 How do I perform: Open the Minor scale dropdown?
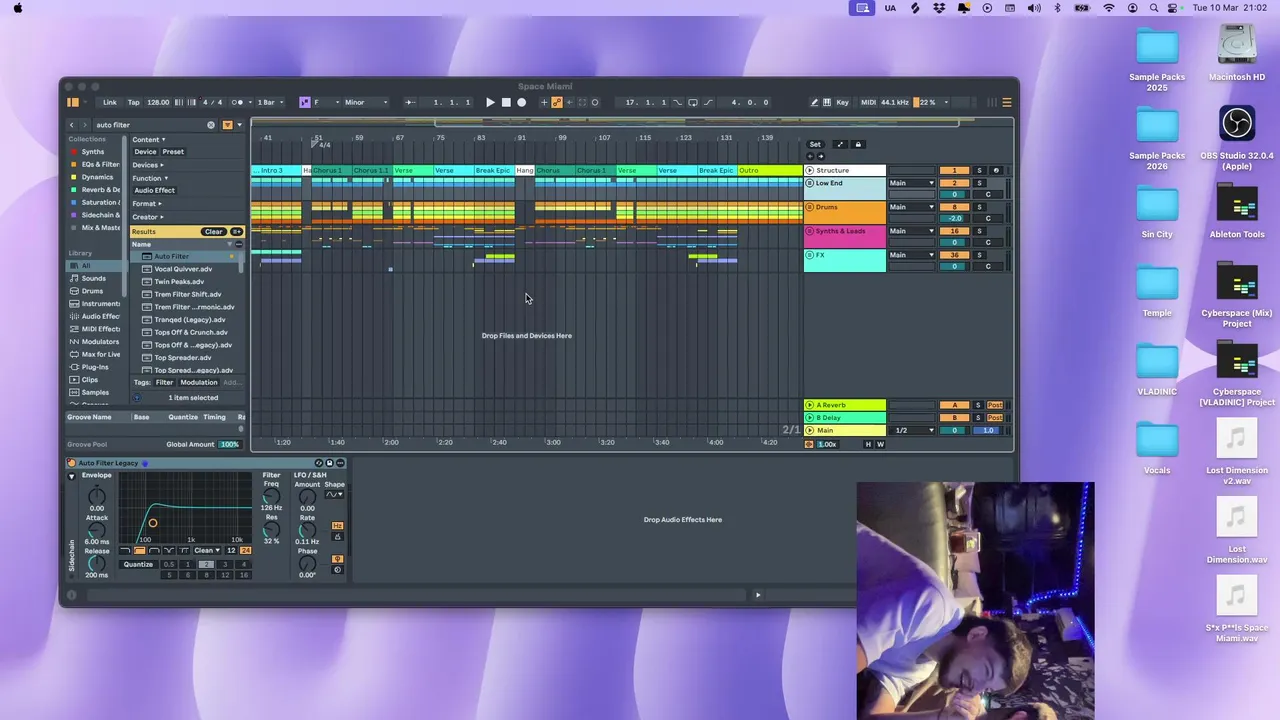[x=366, y=102]
